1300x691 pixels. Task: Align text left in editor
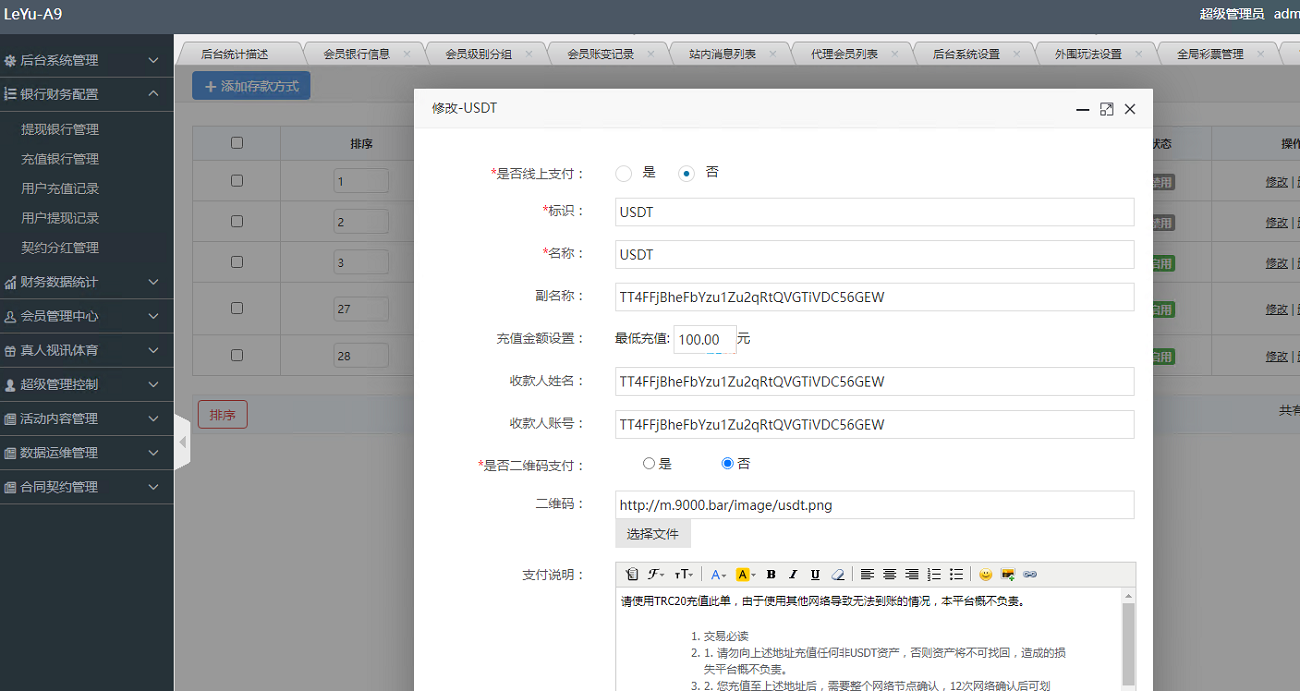(867, 574)
